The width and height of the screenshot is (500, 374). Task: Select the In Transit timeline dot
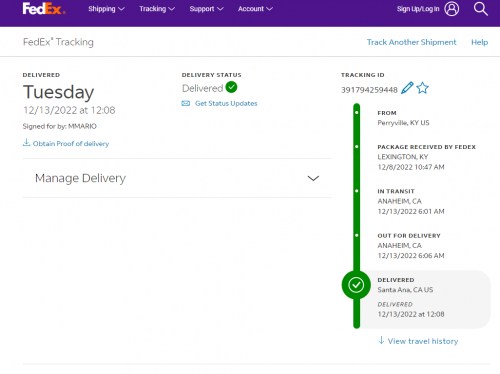[357, 191]
